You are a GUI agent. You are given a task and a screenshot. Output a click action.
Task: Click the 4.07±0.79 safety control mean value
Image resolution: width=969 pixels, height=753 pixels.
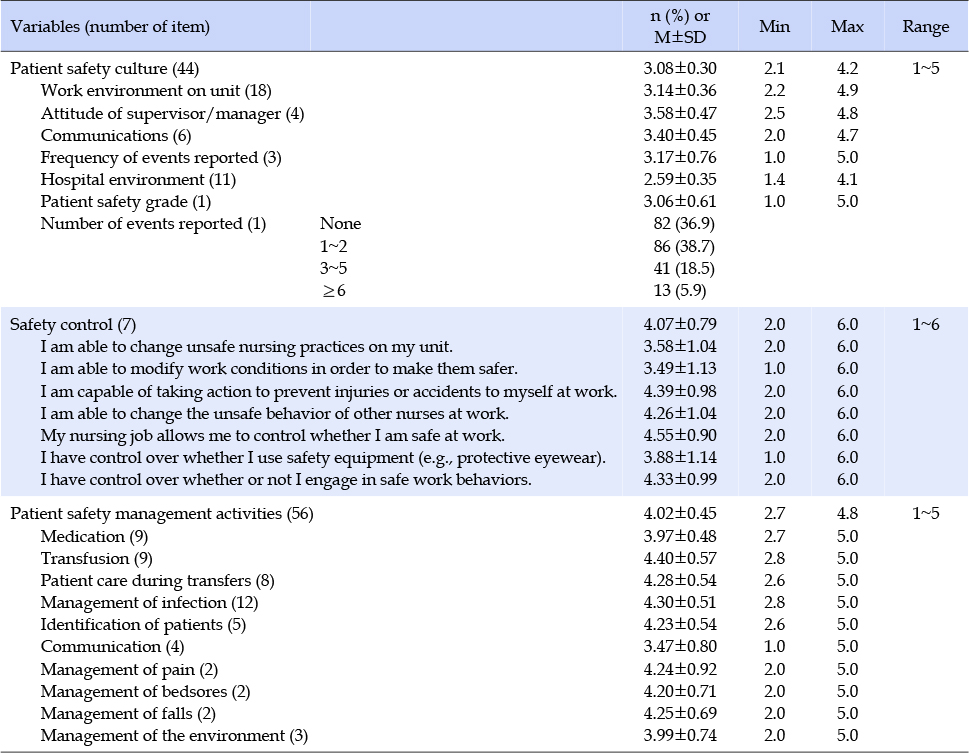tap(680, 325)
